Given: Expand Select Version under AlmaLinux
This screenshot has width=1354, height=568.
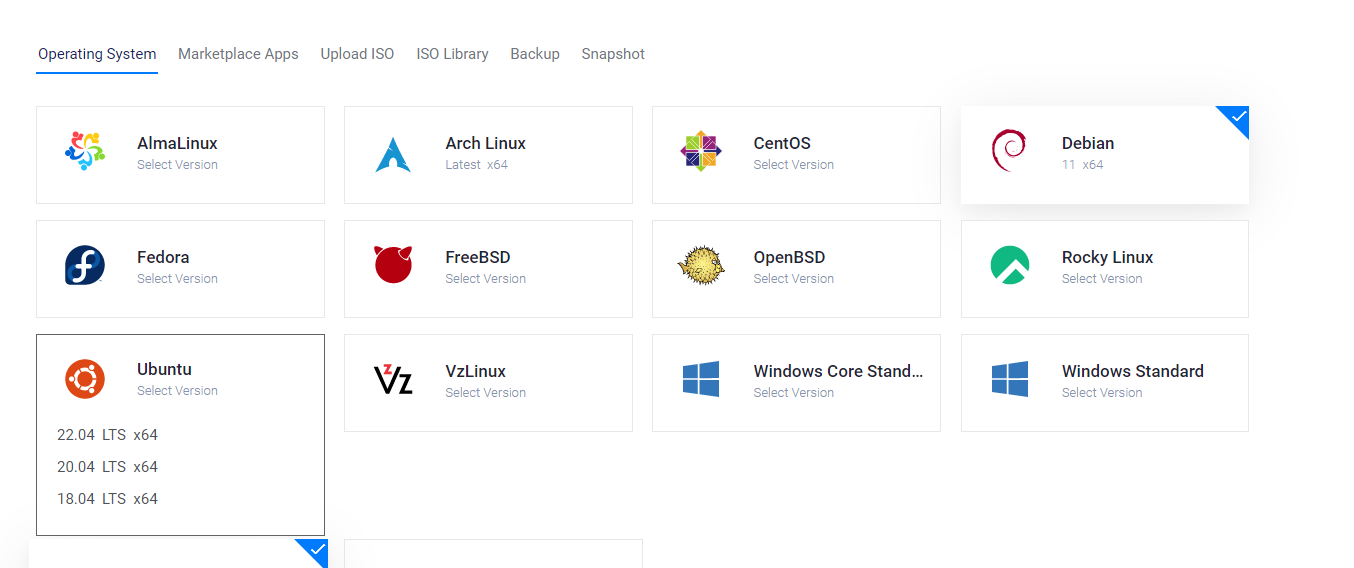Looking at the screenshot, I should (x=177, y=165).
